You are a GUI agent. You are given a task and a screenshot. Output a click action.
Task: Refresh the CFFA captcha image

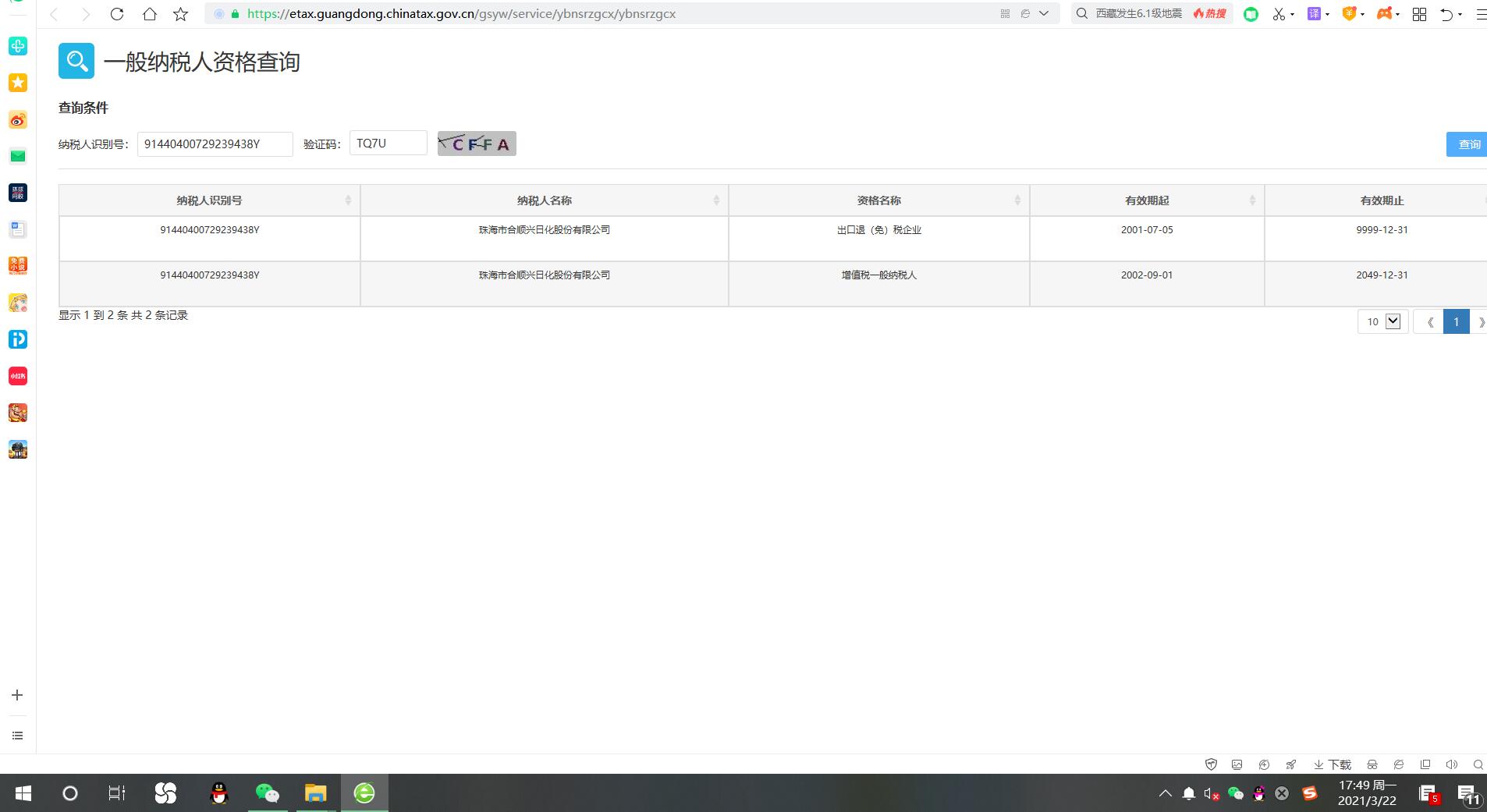(477, 144)
